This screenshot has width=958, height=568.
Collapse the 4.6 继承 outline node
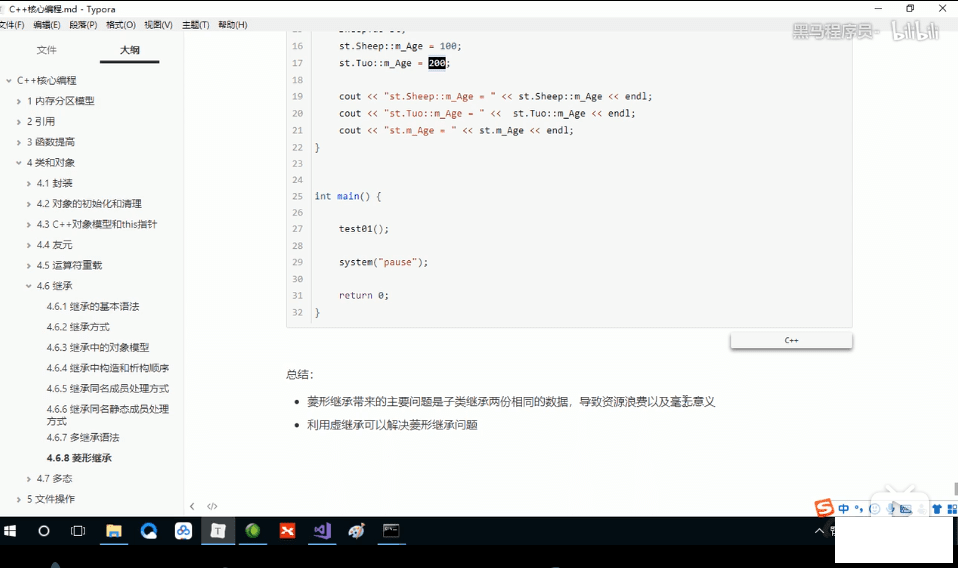pyautogui.click(x=28, y=286)
